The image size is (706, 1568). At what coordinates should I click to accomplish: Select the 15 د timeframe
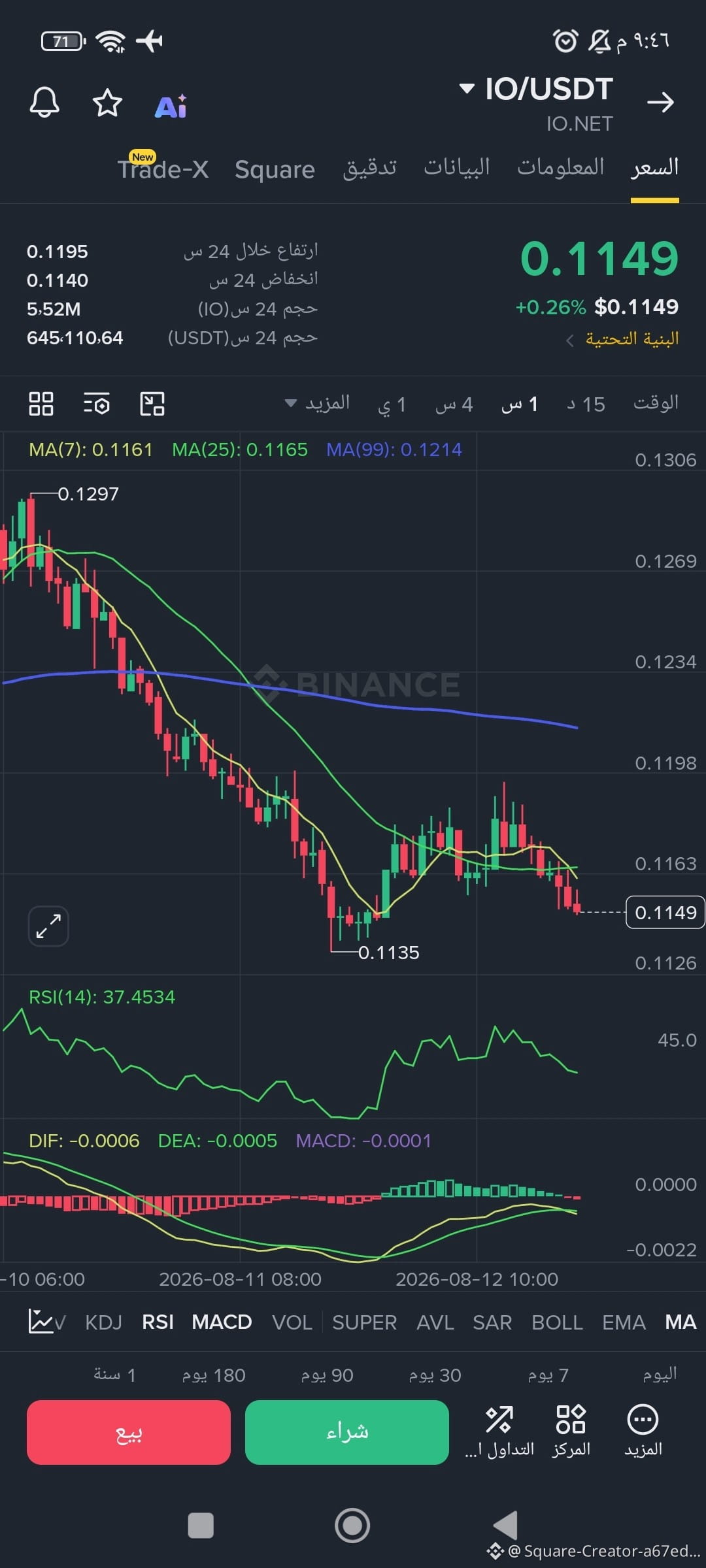tap(586, 404)
